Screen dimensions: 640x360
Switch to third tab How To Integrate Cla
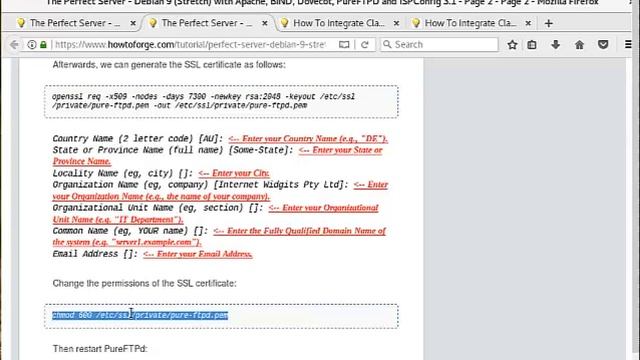339,23
